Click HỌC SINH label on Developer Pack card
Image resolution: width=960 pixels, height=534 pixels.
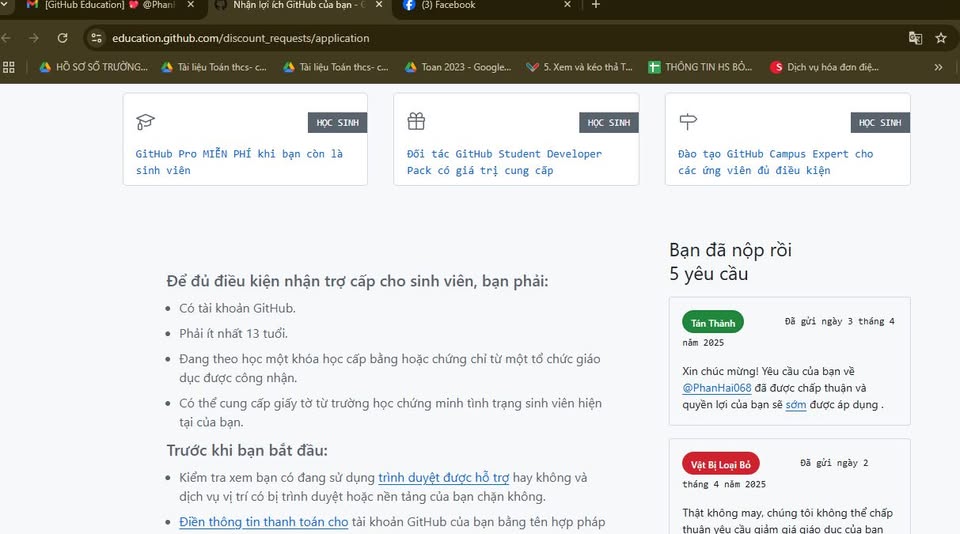click(x=609, y=122)
